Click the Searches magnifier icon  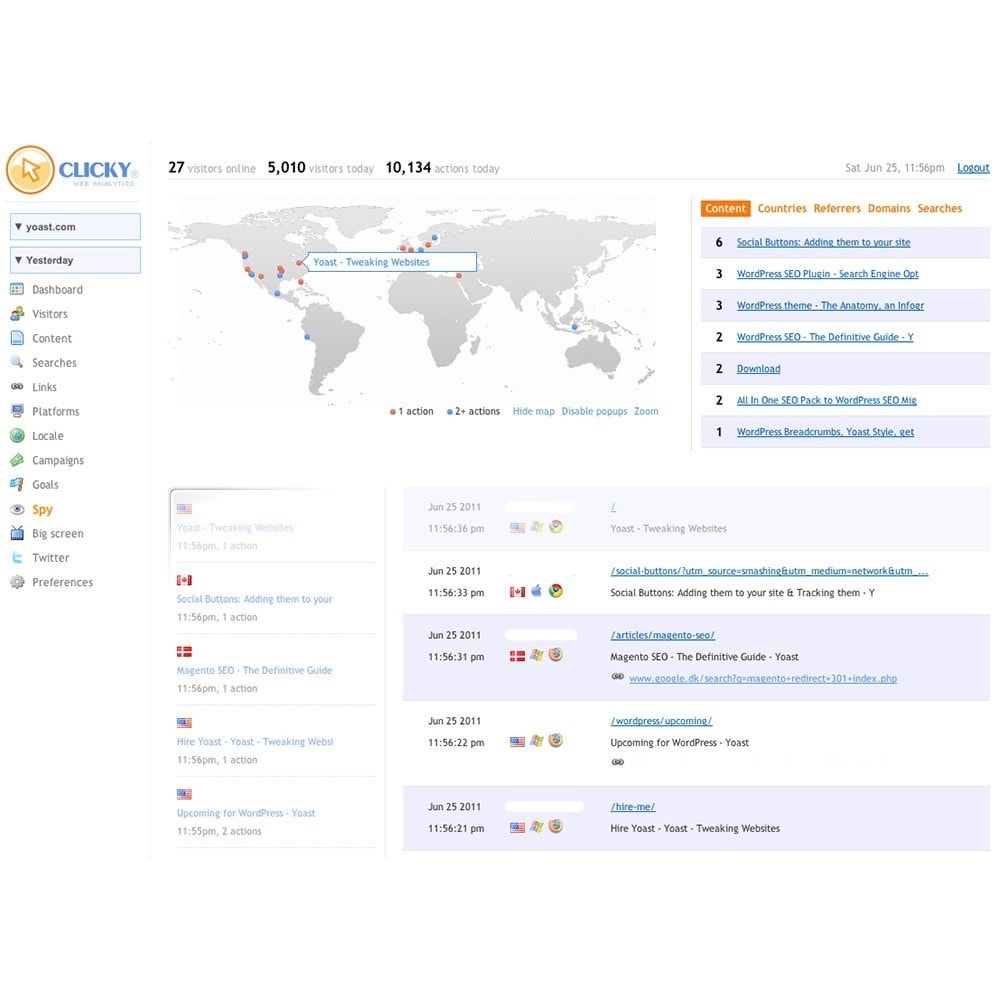point(17,362)
